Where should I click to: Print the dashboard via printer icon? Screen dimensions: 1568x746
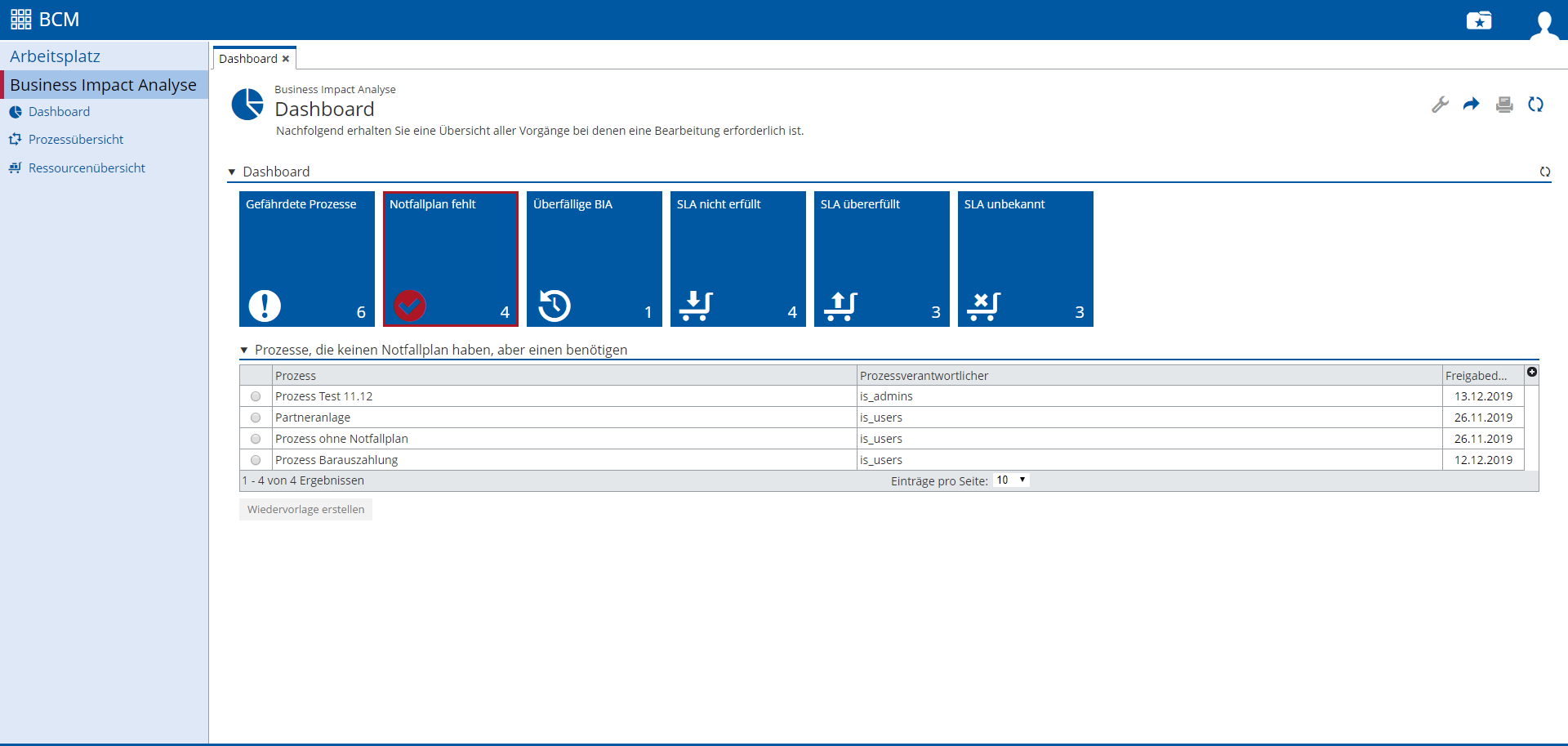tap(1503, 105)
